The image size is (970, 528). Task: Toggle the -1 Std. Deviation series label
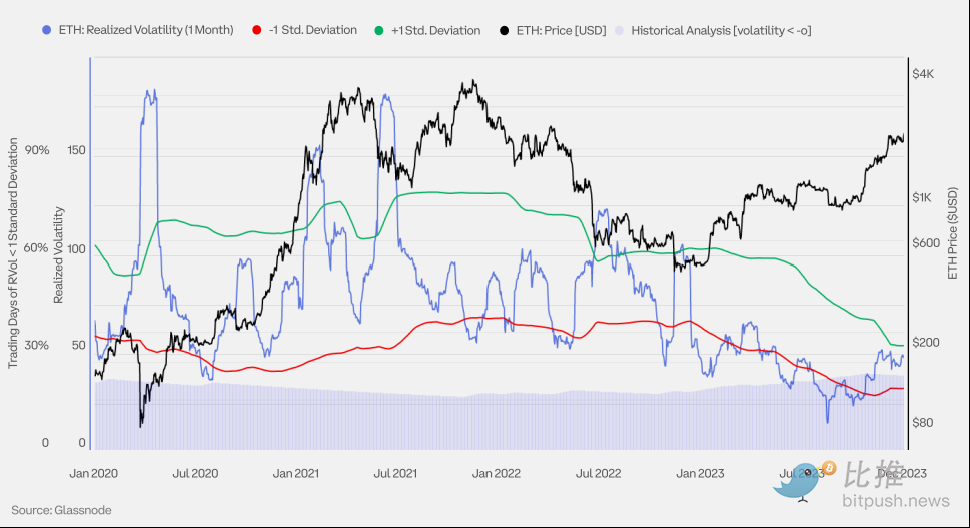(313, 30)
